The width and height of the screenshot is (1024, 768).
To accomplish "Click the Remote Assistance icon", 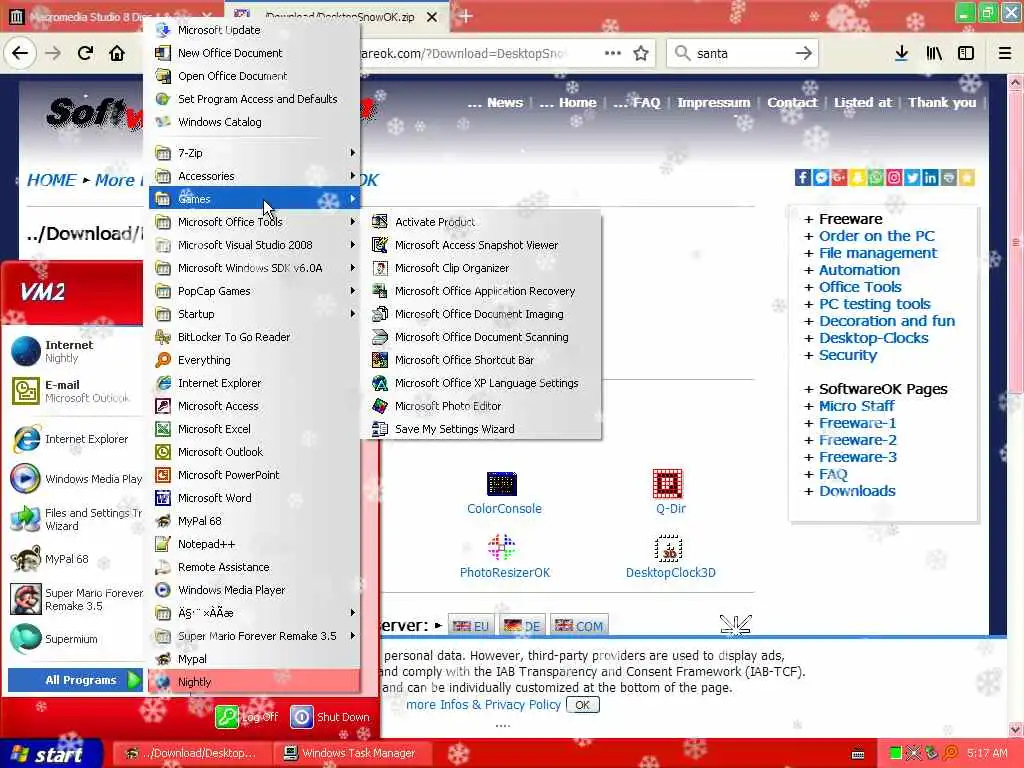I will coord(163,567).
